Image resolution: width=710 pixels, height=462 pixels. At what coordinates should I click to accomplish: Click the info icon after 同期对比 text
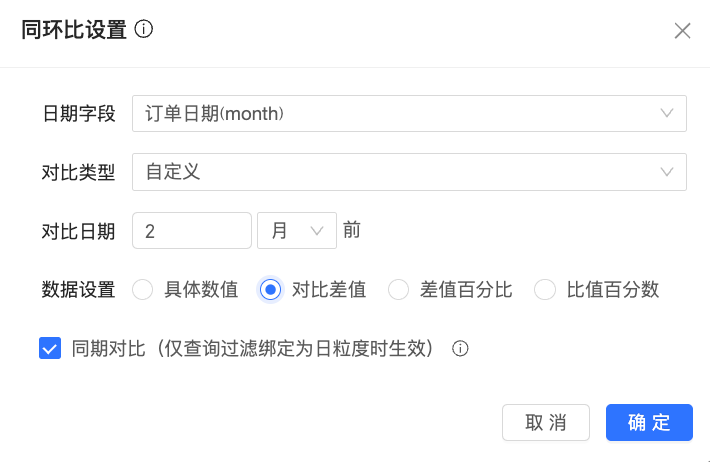460,349
